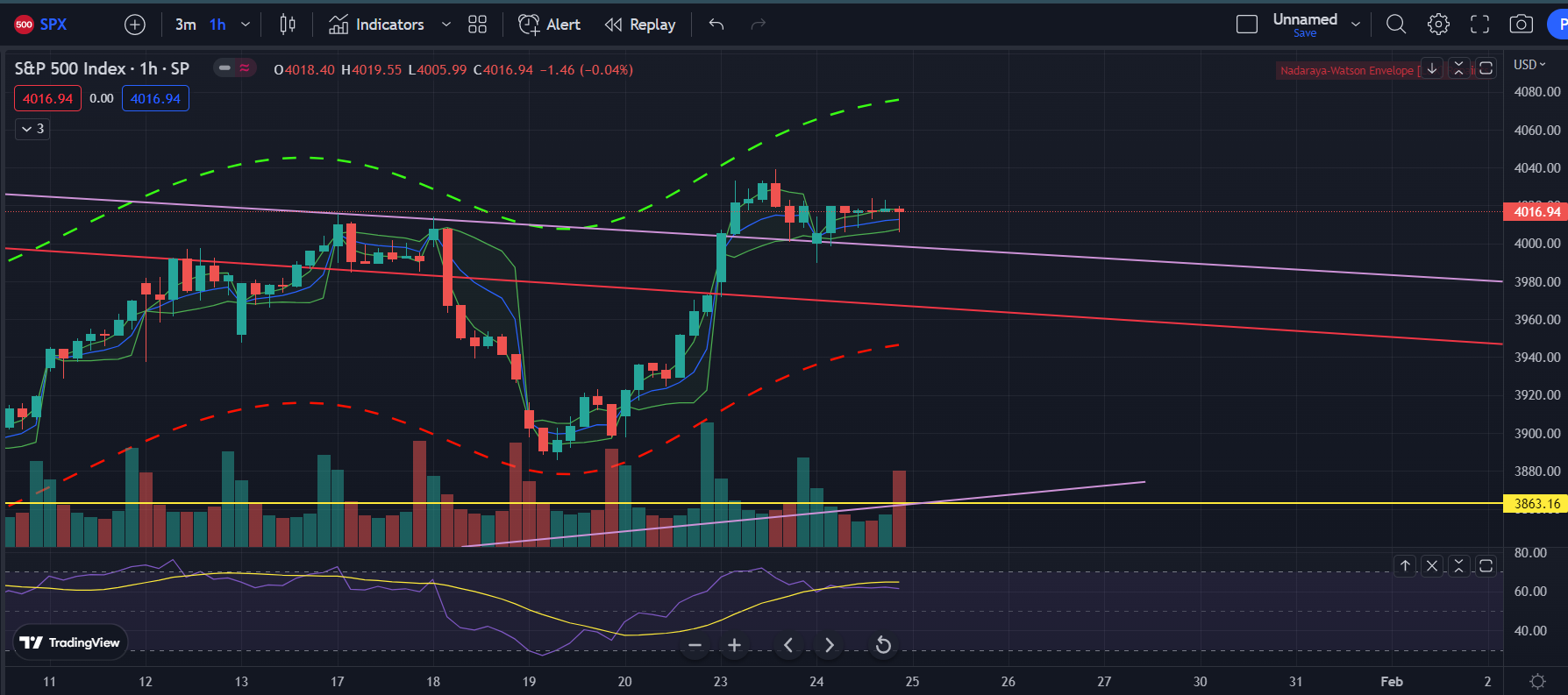1568x695 pixels.
Task: Toggle the market status pill indicator
Action: point(234,67)
